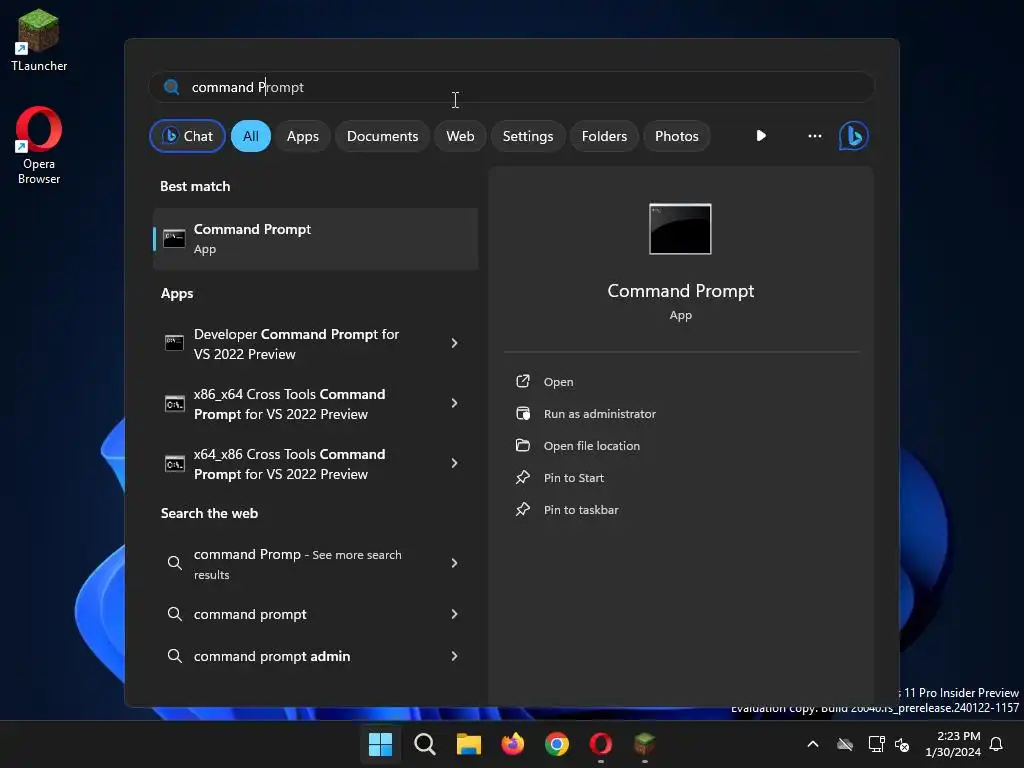Open the three-dot options menu

pyautogui.click(x=814, y=136)
